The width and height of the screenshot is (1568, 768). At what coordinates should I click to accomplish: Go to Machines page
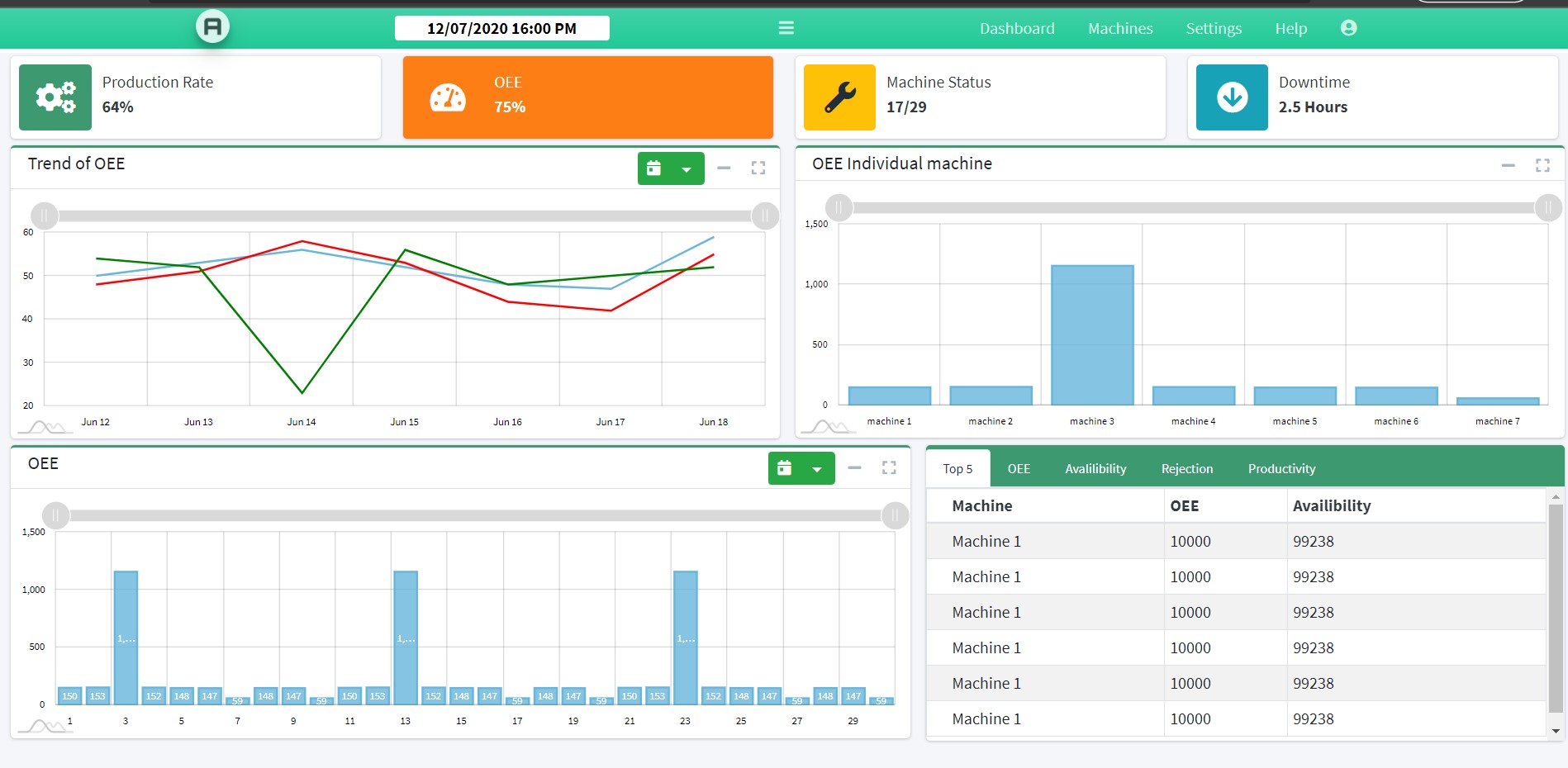click(x=1119, y=28)
